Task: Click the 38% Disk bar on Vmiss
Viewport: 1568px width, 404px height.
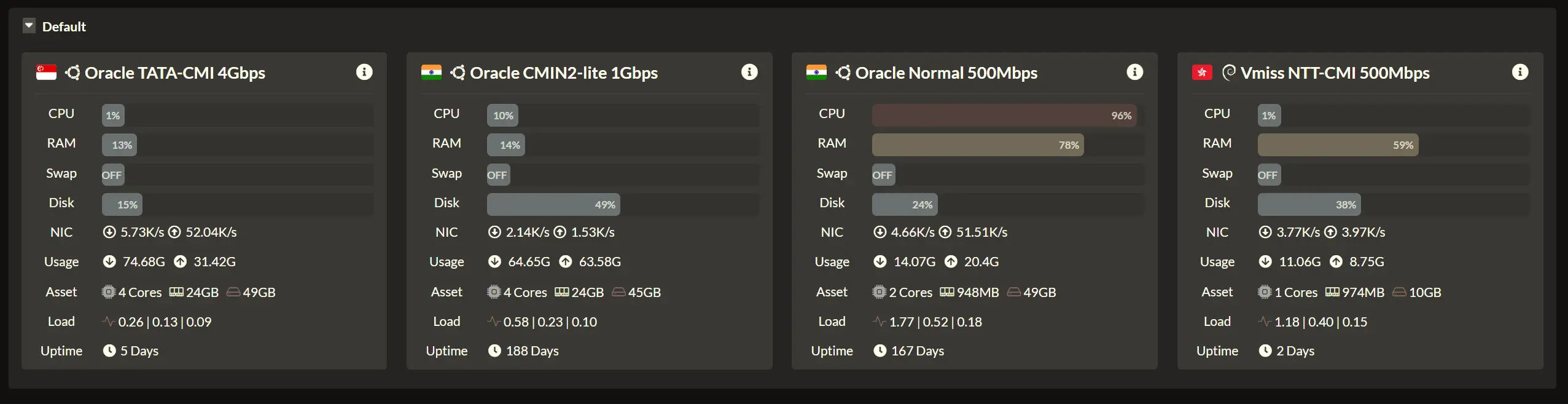Action: coord(1309,204)
